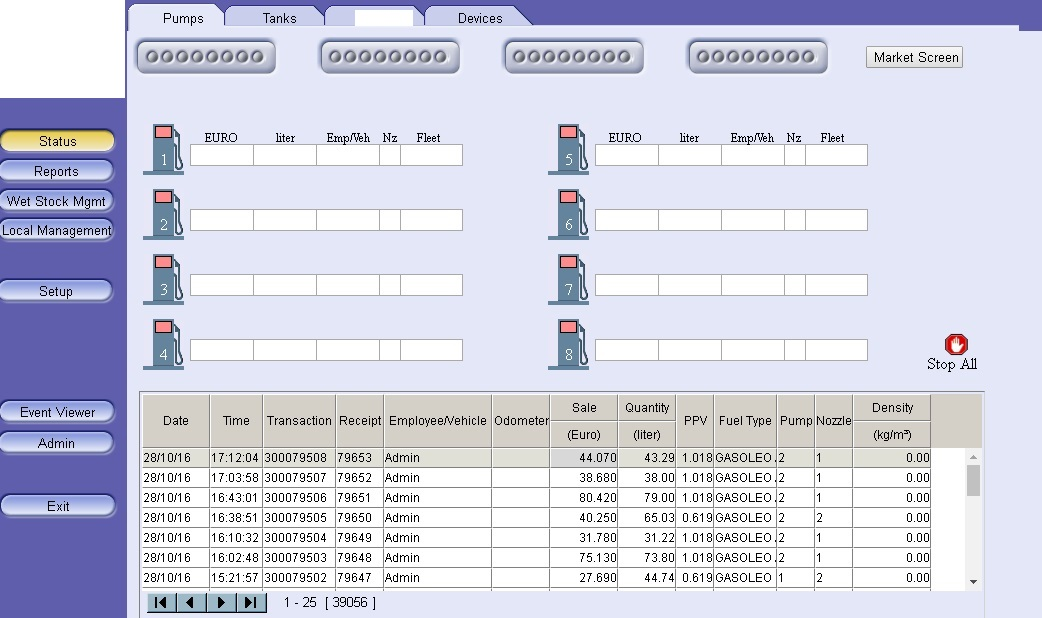
Task: Click the Market Screen button
Action: (x=915, y=57)
